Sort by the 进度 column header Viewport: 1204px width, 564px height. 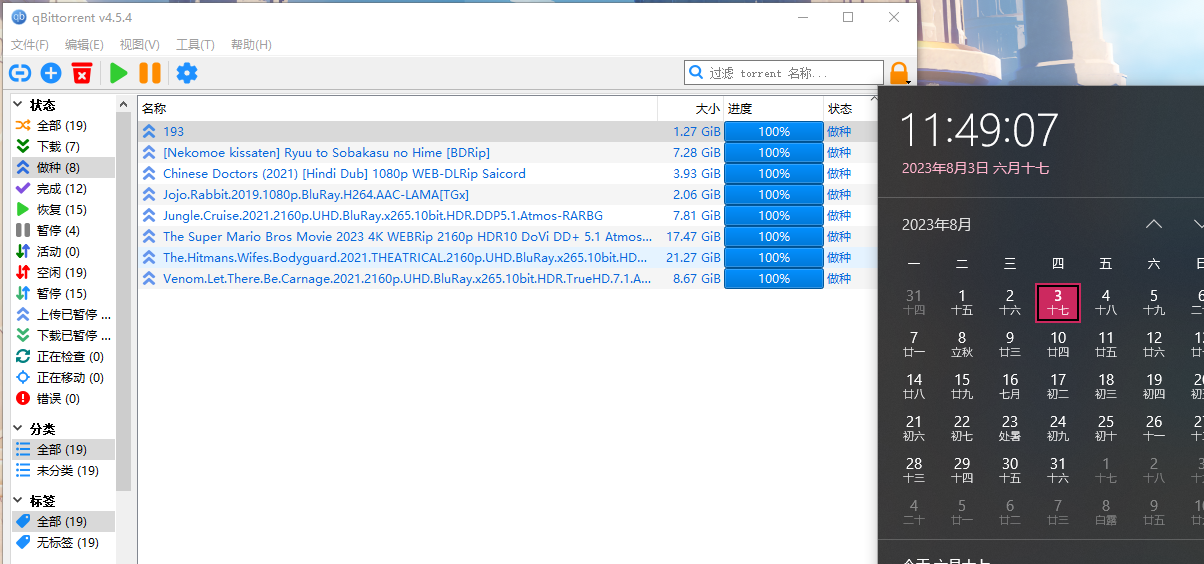tap(773, 109)
